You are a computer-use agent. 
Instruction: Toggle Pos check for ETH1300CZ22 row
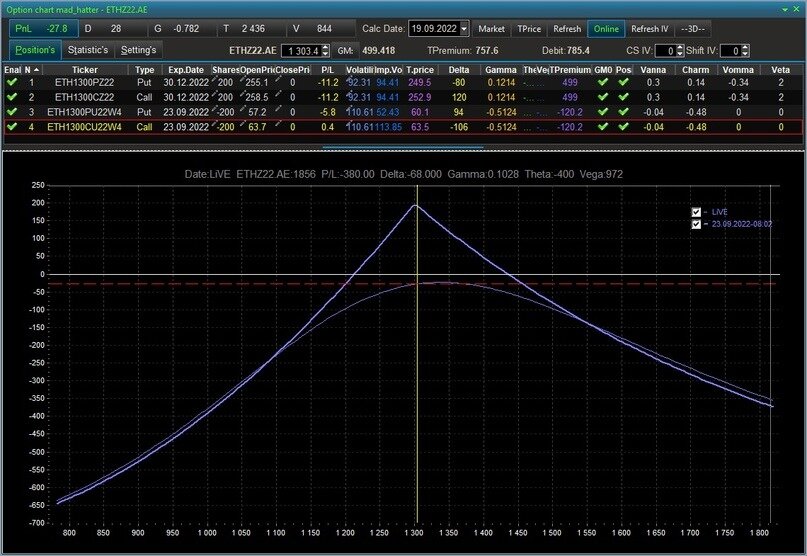623,97
